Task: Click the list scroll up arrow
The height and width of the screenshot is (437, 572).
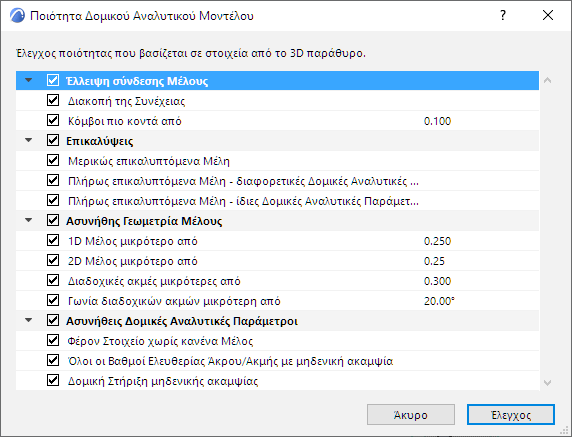Action: (547, 81)
